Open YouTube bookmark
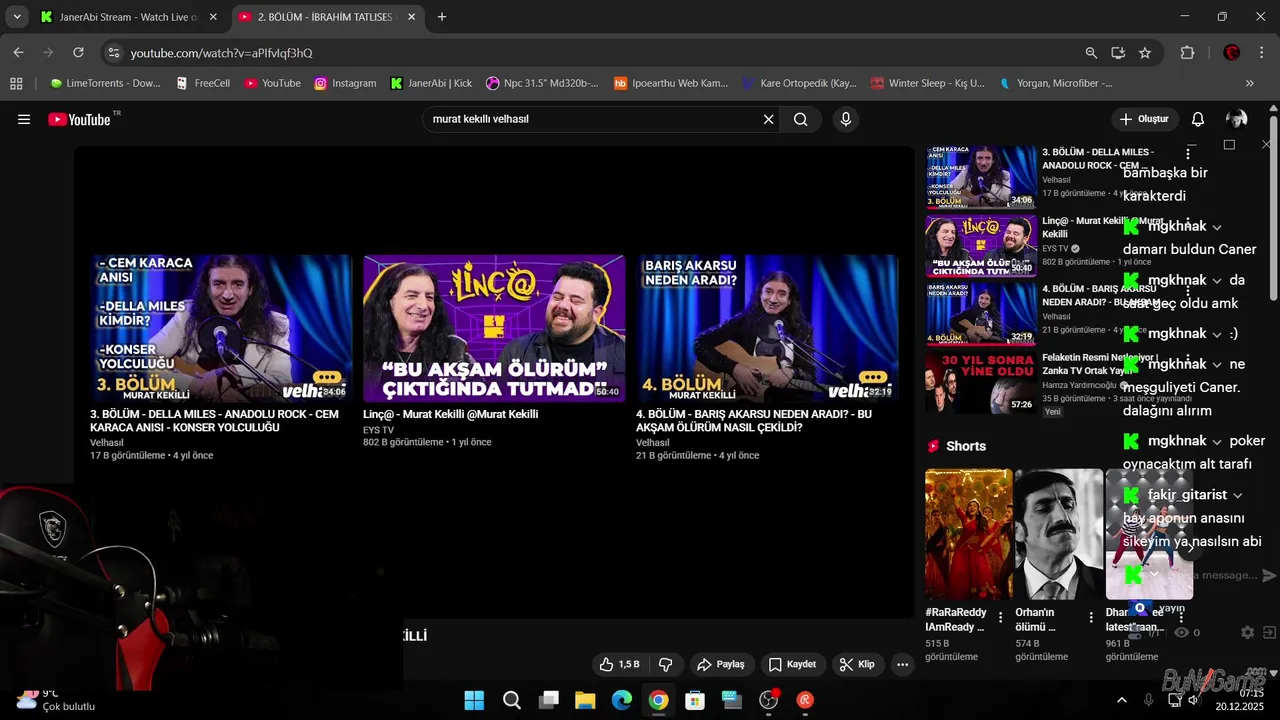The height and width of the screenshot is (720, 1280). click(x=272, y=83)
